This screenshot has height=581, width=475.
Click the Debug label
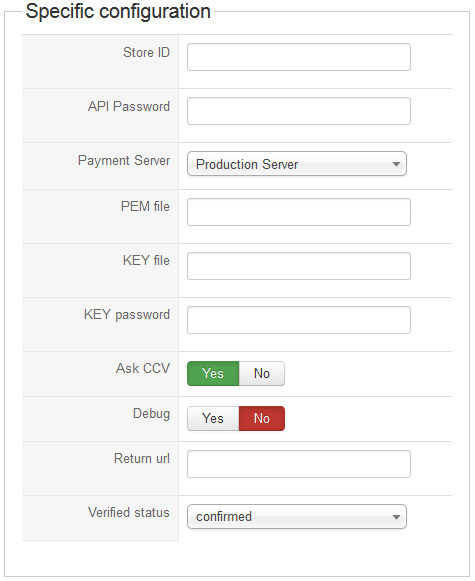pos(151,414)
